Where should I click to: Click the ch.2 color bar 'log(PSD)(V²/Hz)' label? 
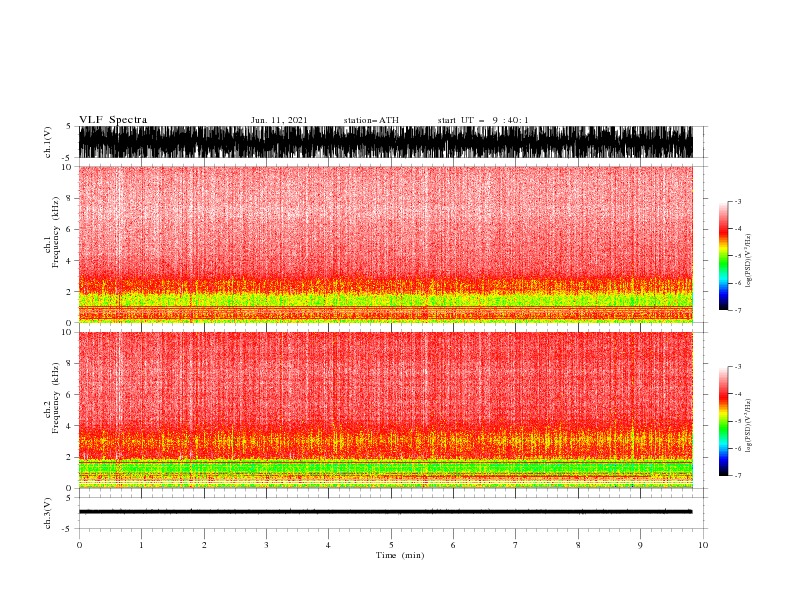tap(749, 426)
